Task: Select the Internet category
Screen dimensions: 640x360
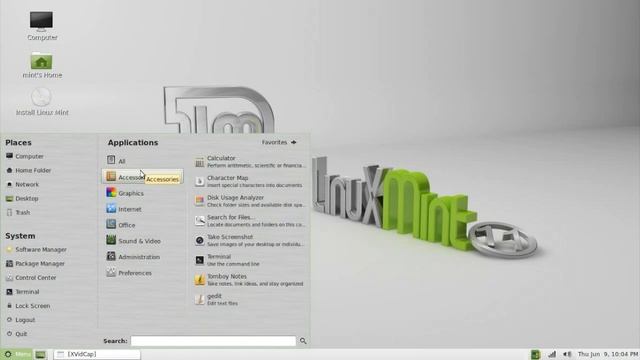Action: (124, 209)
